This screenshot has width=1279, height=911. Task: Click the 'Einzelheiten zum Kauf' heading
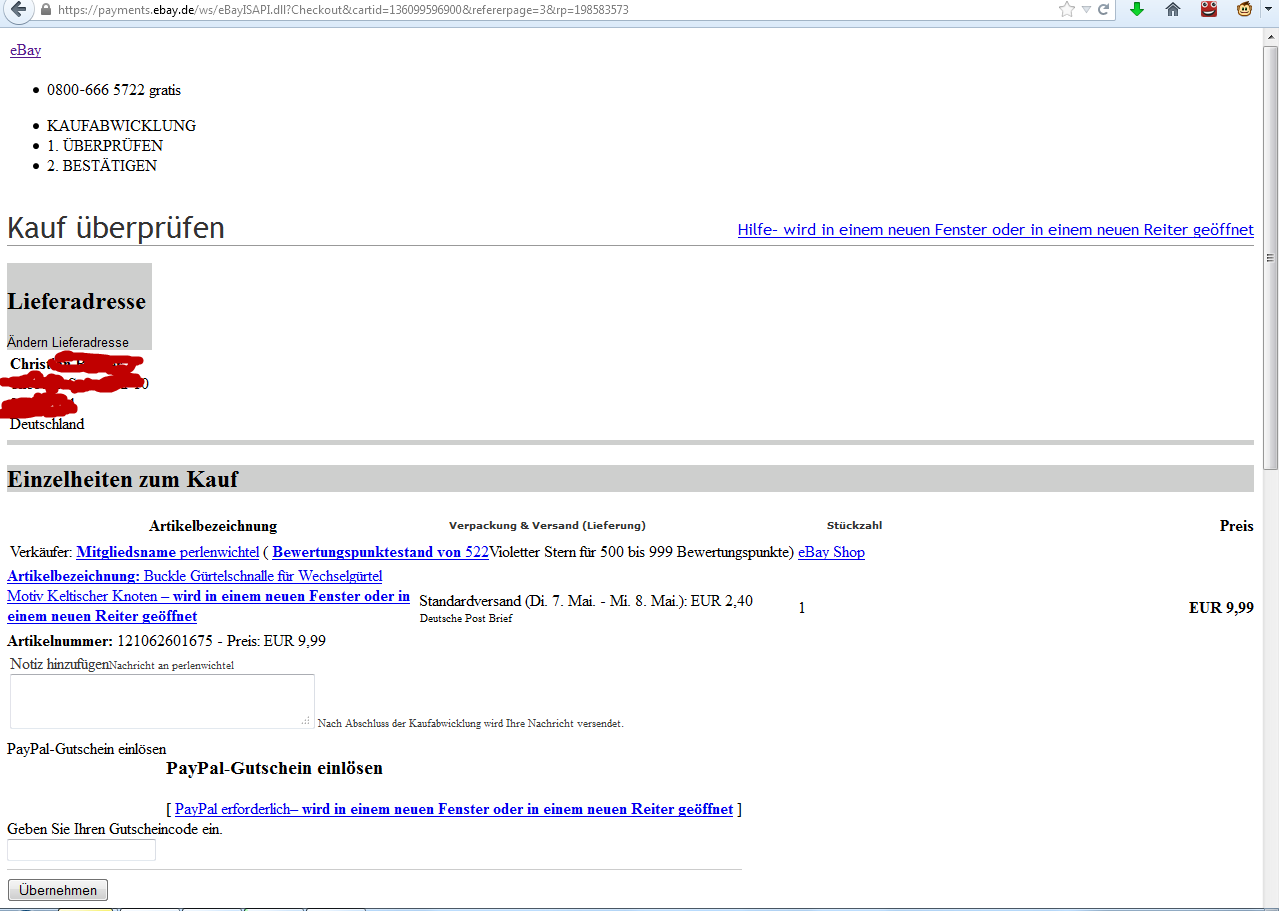pyautogui.click(x=123, y=479)
